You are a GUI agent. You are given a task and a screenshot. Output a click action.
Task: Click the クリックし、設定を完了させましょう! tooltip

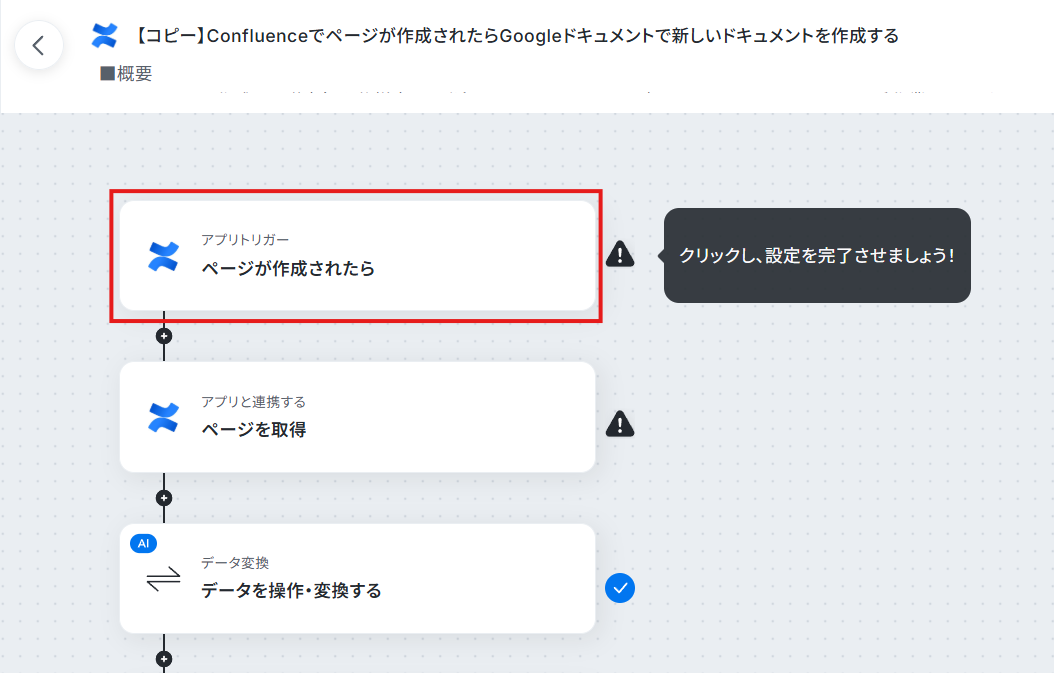click(x=817, y=255)
